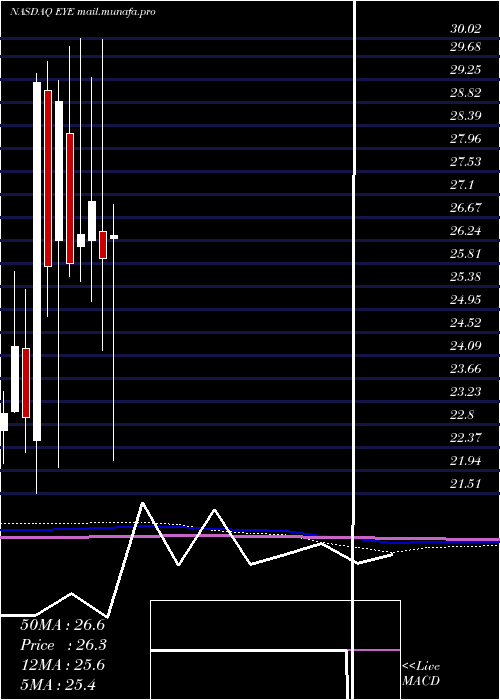
Task: Click the 21.94 price level
Action: [466, 460]
